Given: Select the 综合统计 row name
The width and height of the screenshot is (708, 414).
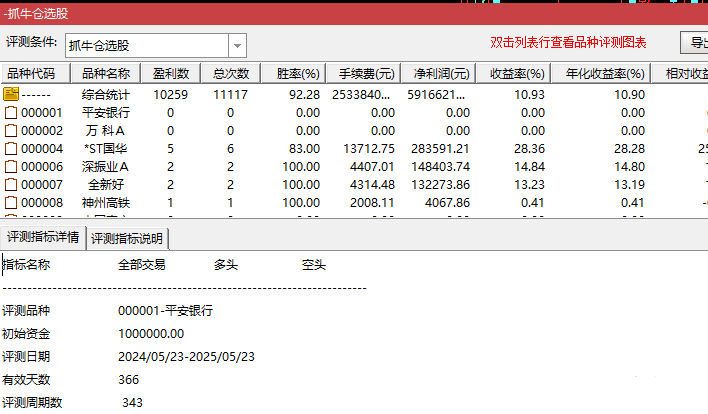Looking at the screenshot, I should tap(106, 95).
